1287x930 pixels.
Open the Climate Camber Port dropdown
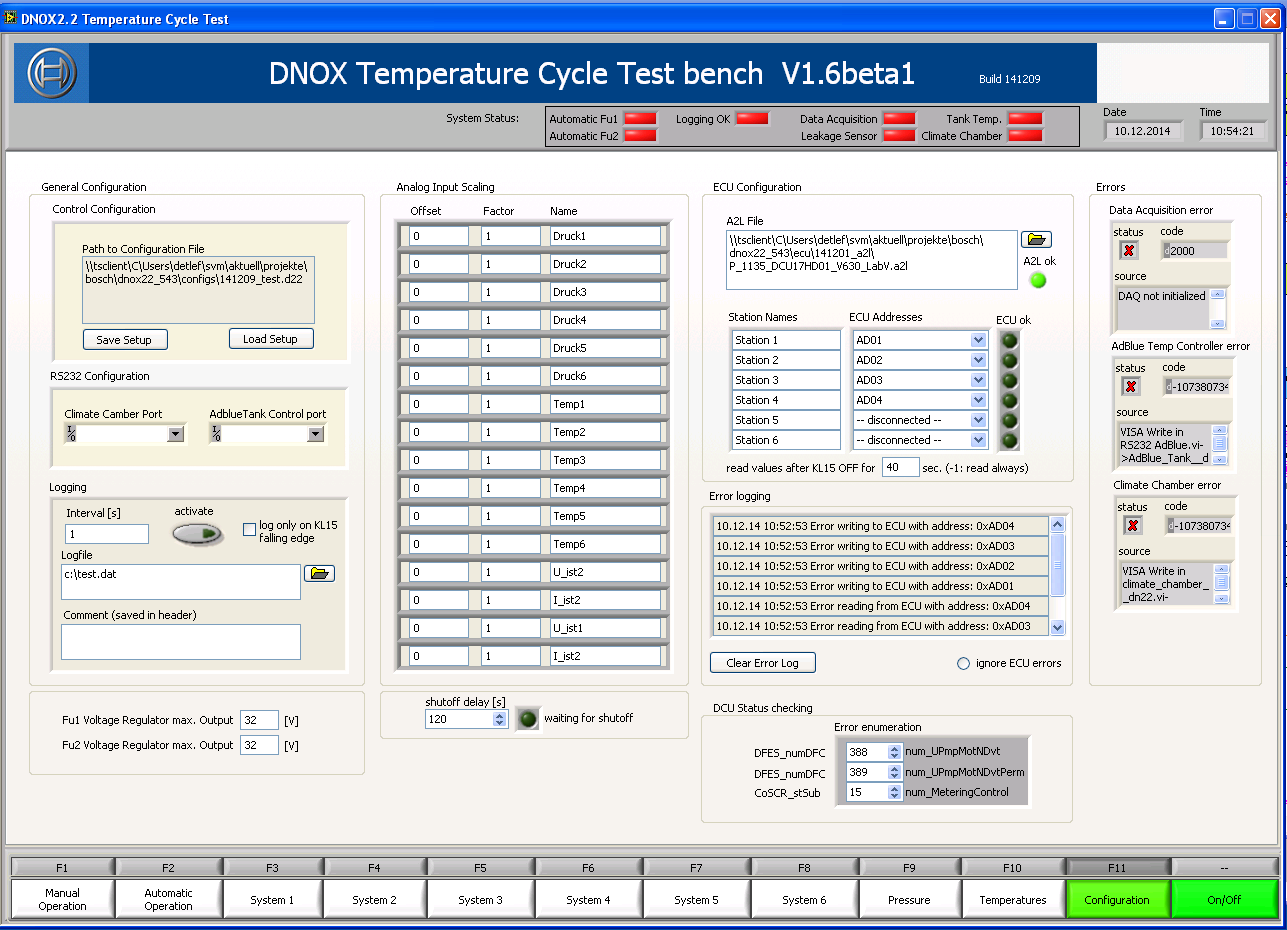tap(176, 434)
